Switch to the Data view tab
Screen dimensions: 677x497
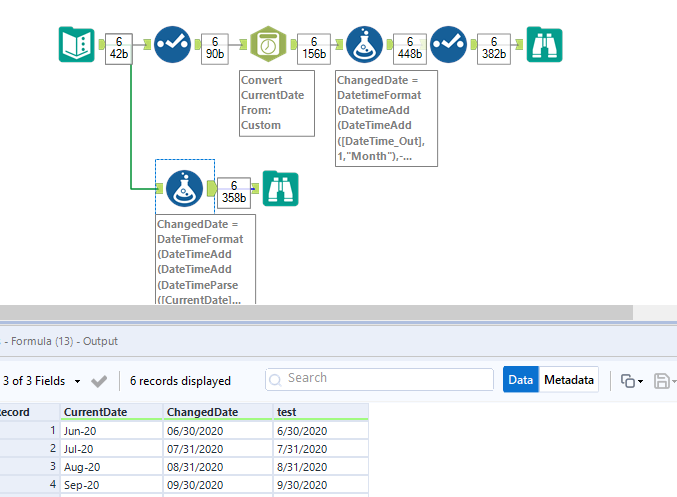520,380
